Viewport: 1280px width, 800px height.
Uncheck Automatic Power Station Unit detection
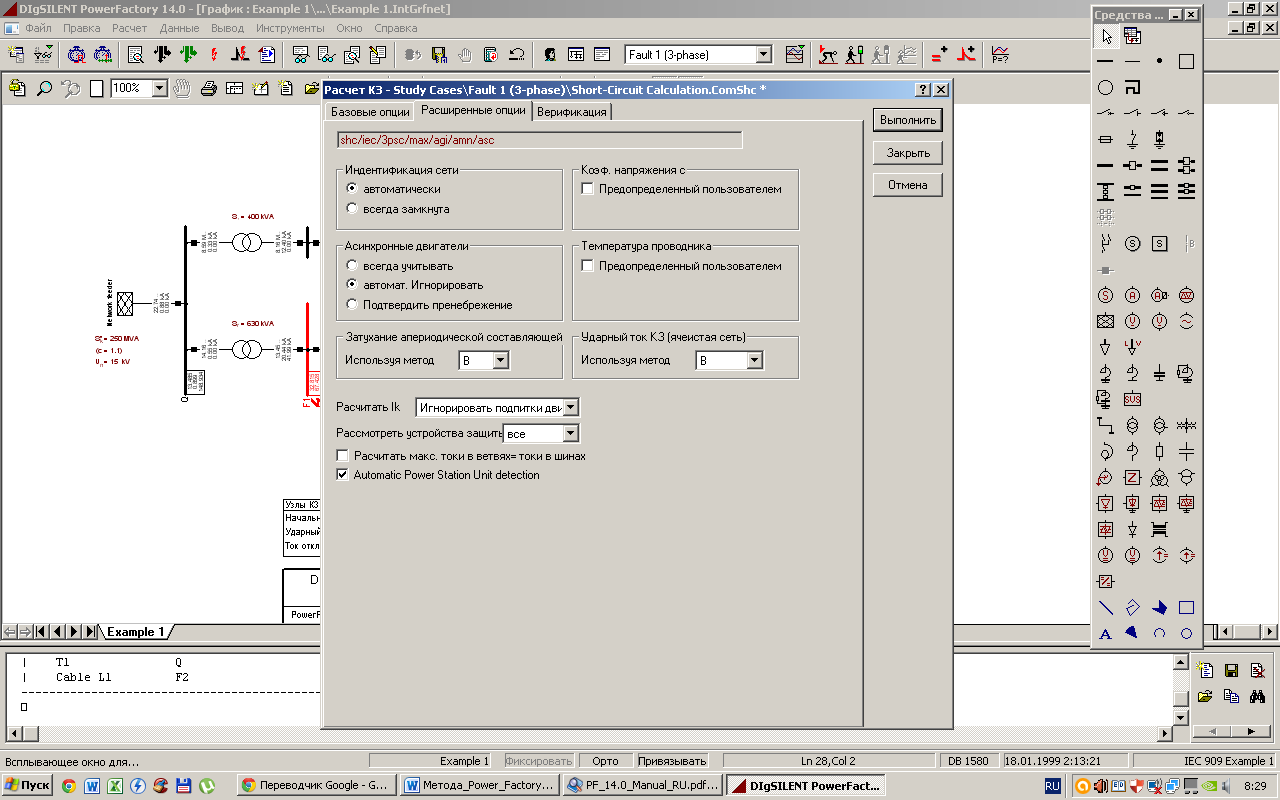(342, 475)
